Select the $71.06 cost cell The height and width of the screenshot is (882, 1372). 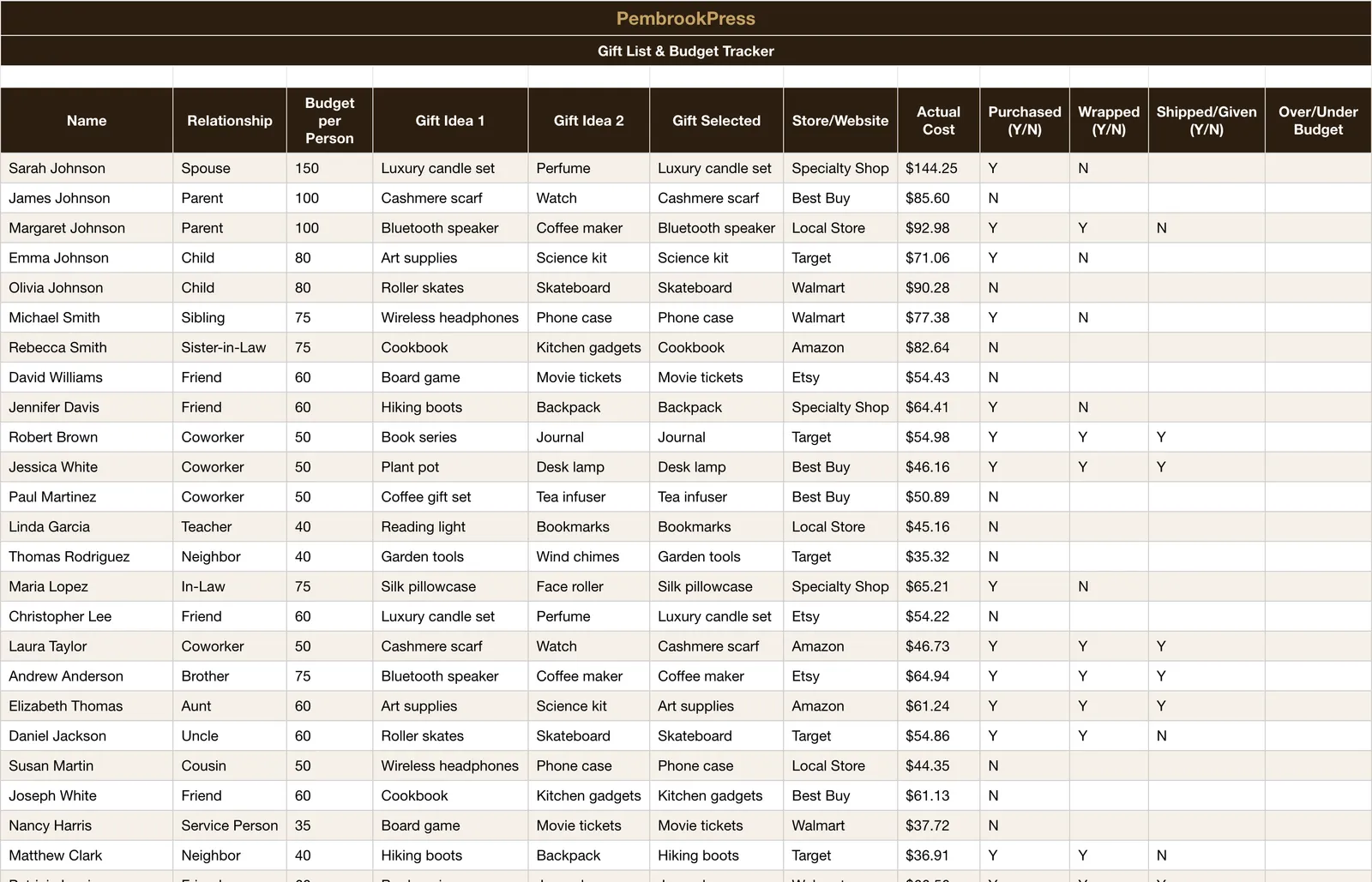pyautogui.click(x=939, y=258)
